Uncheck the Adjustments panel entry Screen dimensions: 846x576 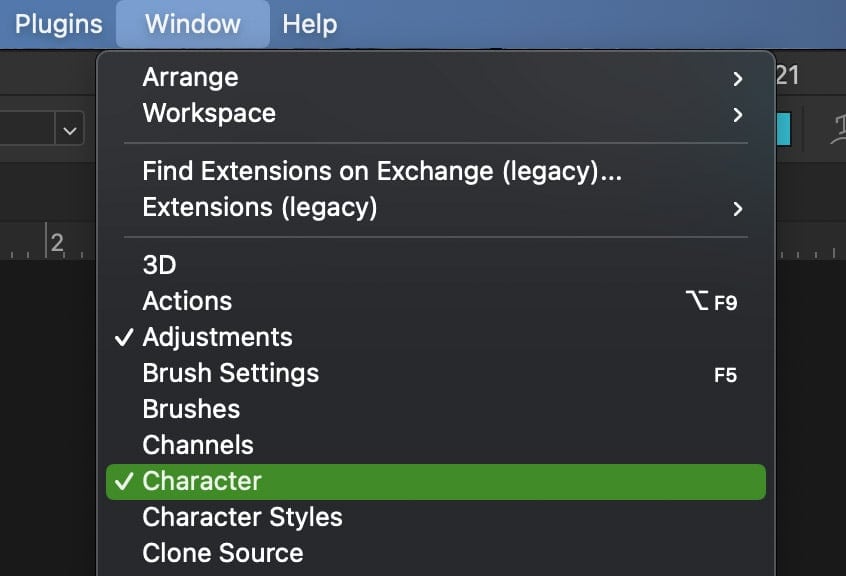[217, 337]
